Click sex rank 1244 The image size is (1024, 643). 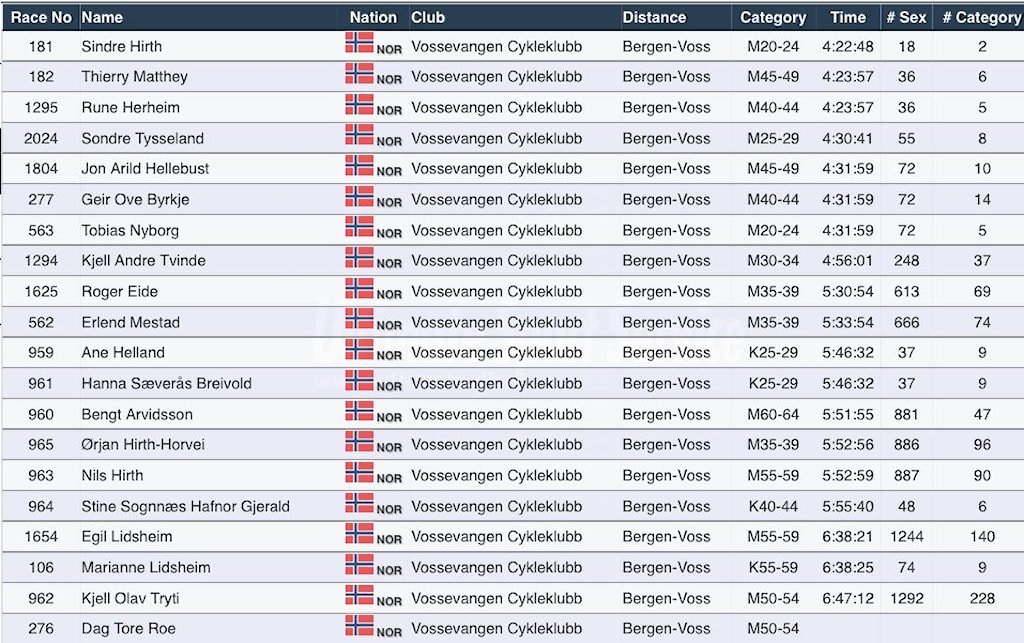point(906,537)
